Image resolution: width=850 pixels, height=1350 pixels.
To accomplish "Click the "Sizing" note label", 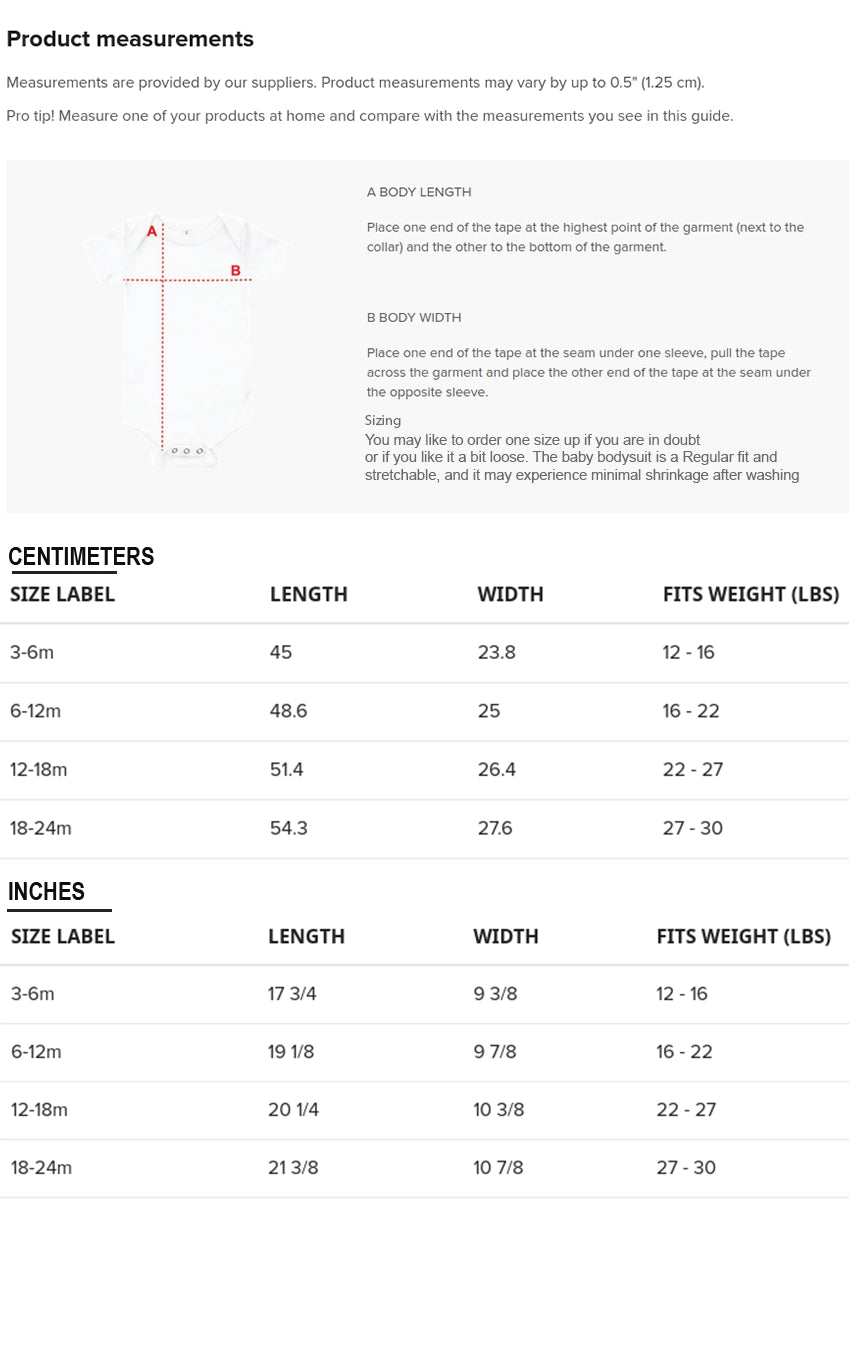I will 383,421.
